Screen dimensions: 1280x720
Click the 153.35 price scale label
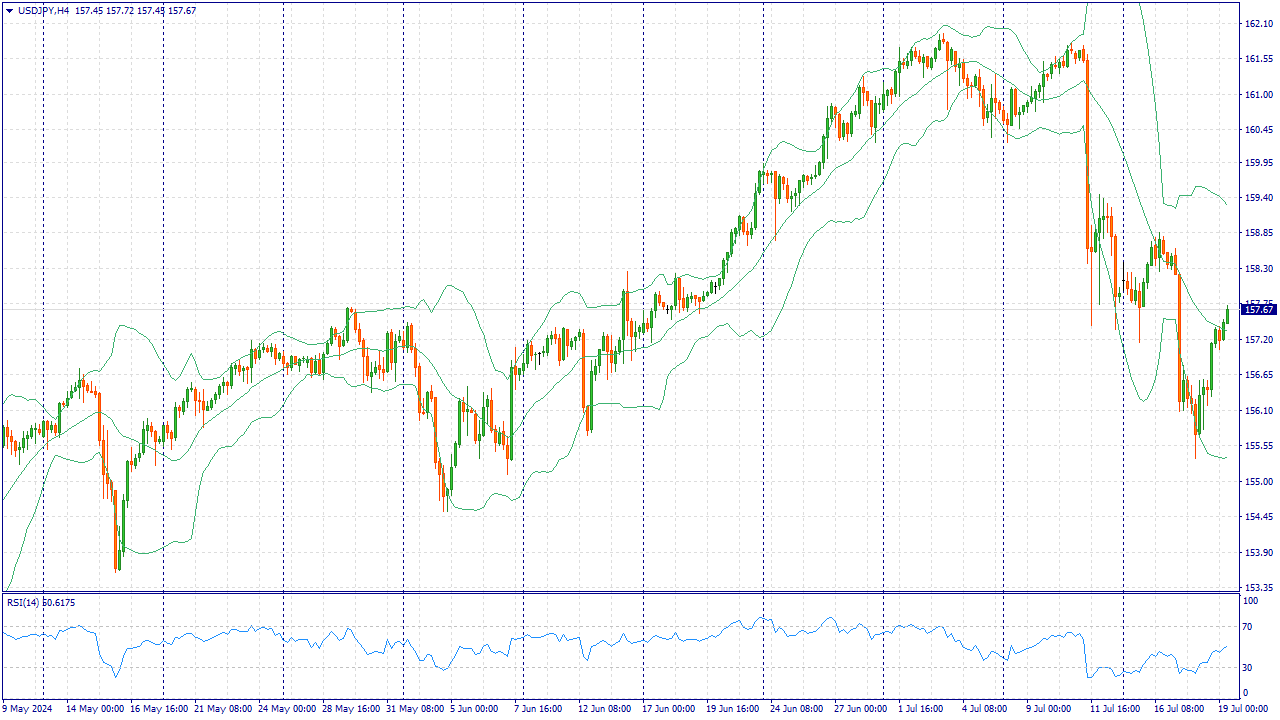pyautogui.click(x=1257, y=588)
